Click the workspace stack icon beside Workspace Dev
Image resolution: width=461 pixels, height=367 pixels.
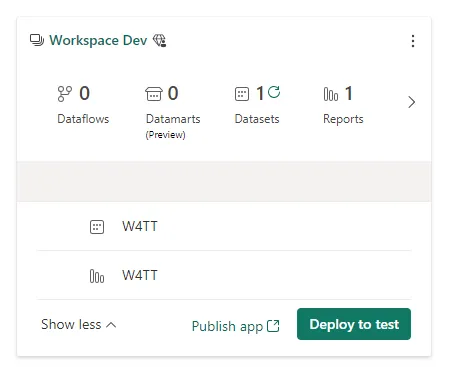coord(37,40)
